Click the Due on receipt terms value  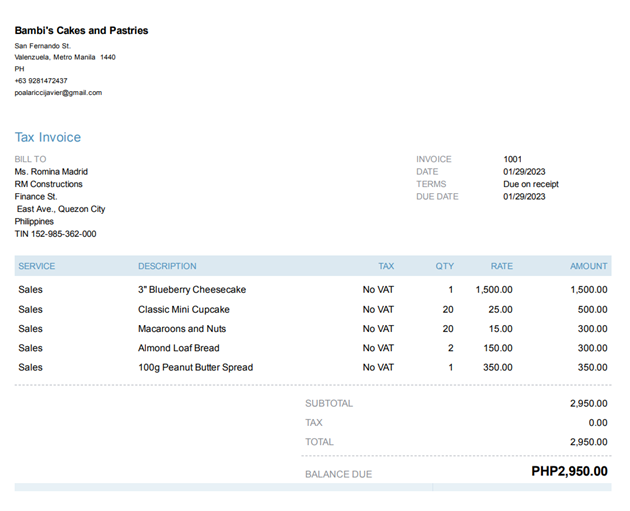click(531, 184)
